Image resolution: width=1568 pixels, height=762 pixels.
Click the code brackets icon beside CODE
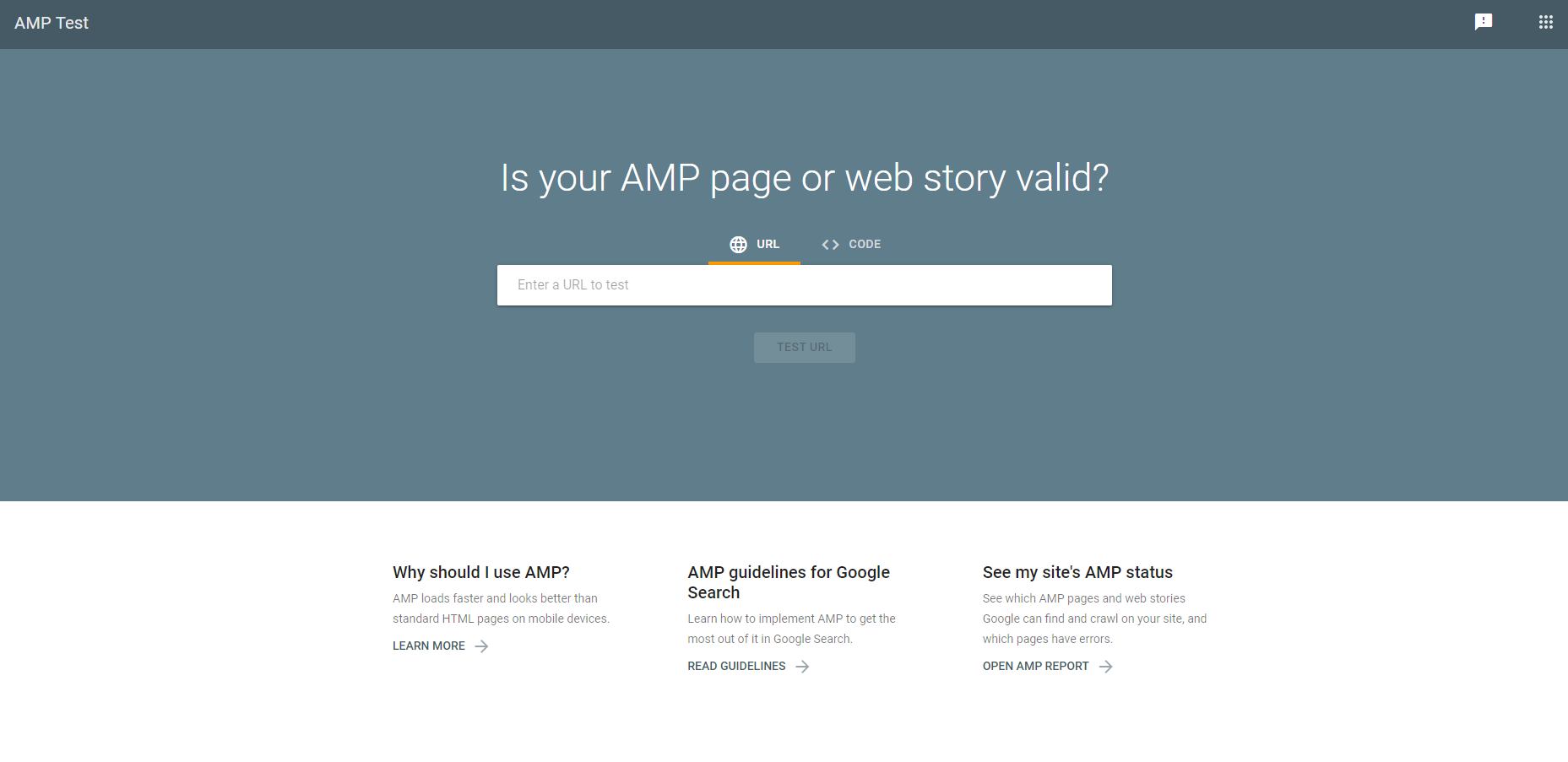tap(830, 244)
